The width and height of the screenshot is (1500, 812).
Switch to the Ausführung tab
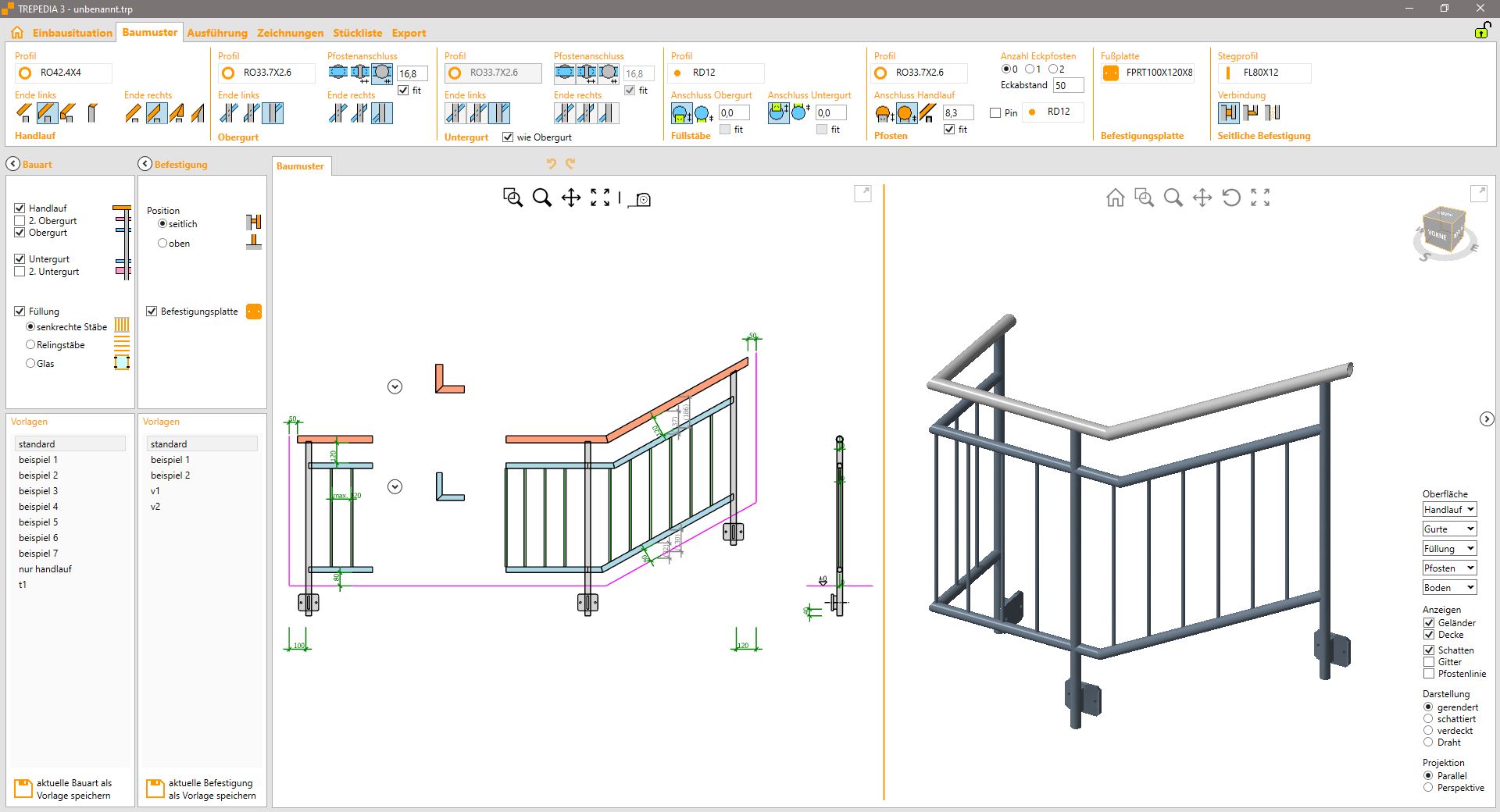216,33
